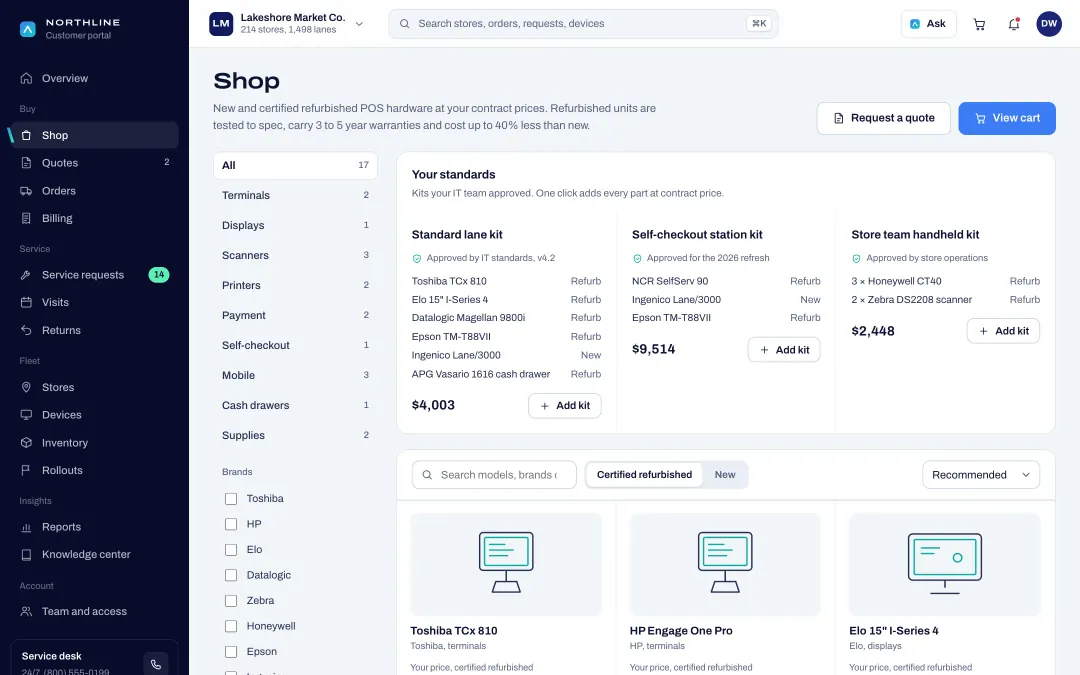Add the Standard lane kit

[x=565, y=406]
